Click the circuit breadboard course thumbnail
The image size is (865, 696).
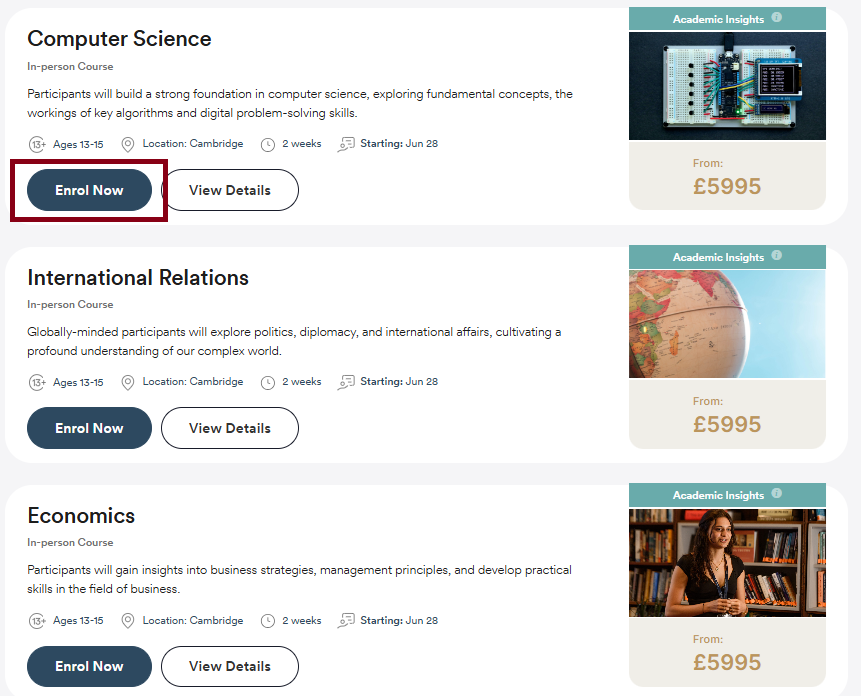[727, 85]
